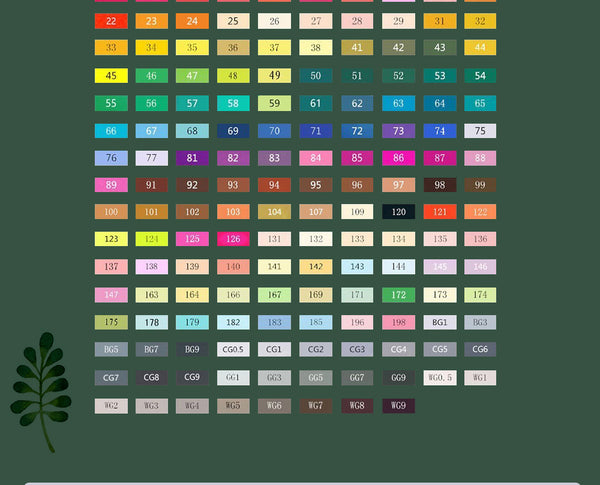Click the neon yellow swatch 123

point(111,240)
